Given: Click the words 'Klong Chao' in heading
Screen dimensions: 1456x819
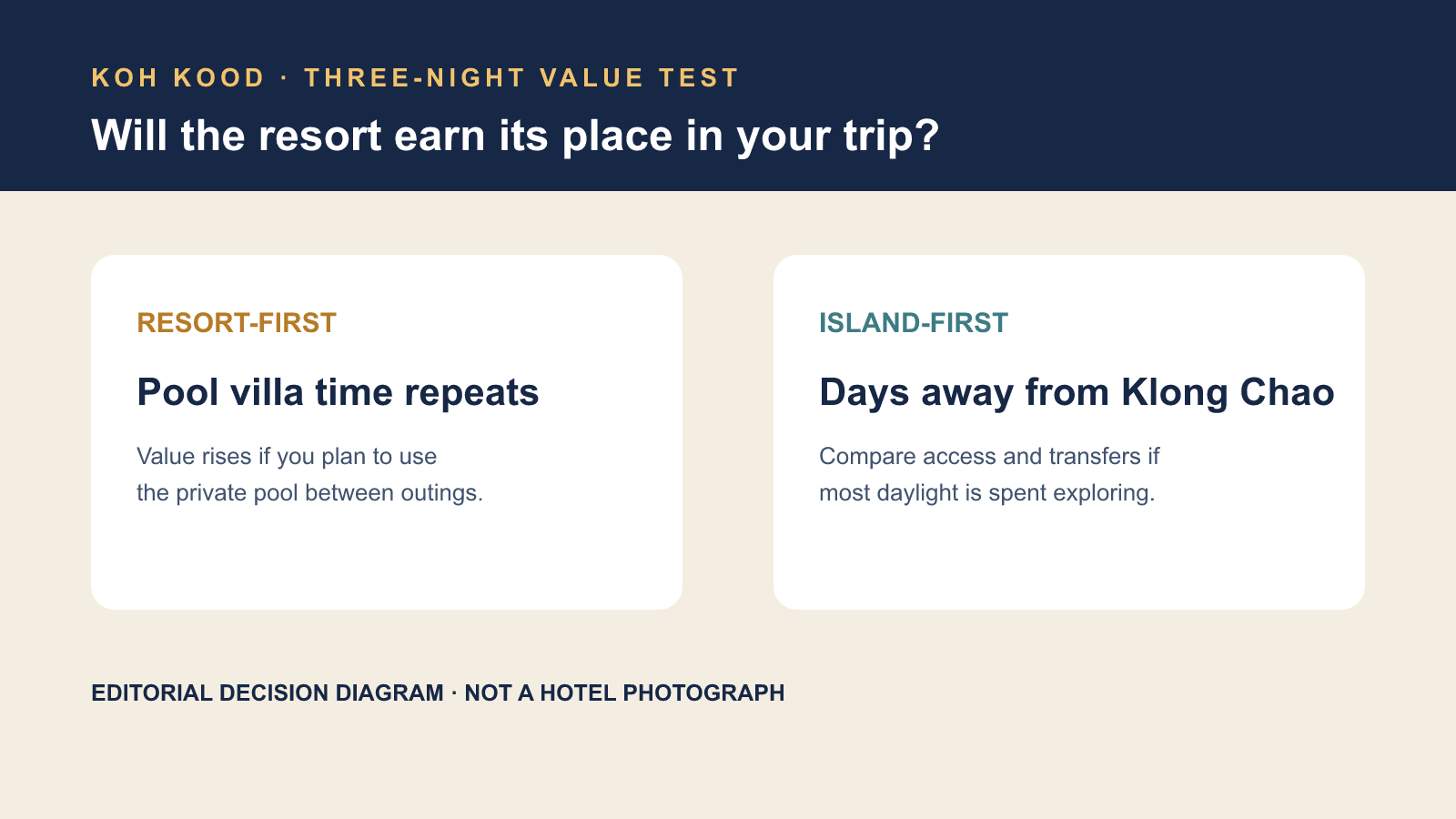Looking at the screenshot, I should point(1228,392).
